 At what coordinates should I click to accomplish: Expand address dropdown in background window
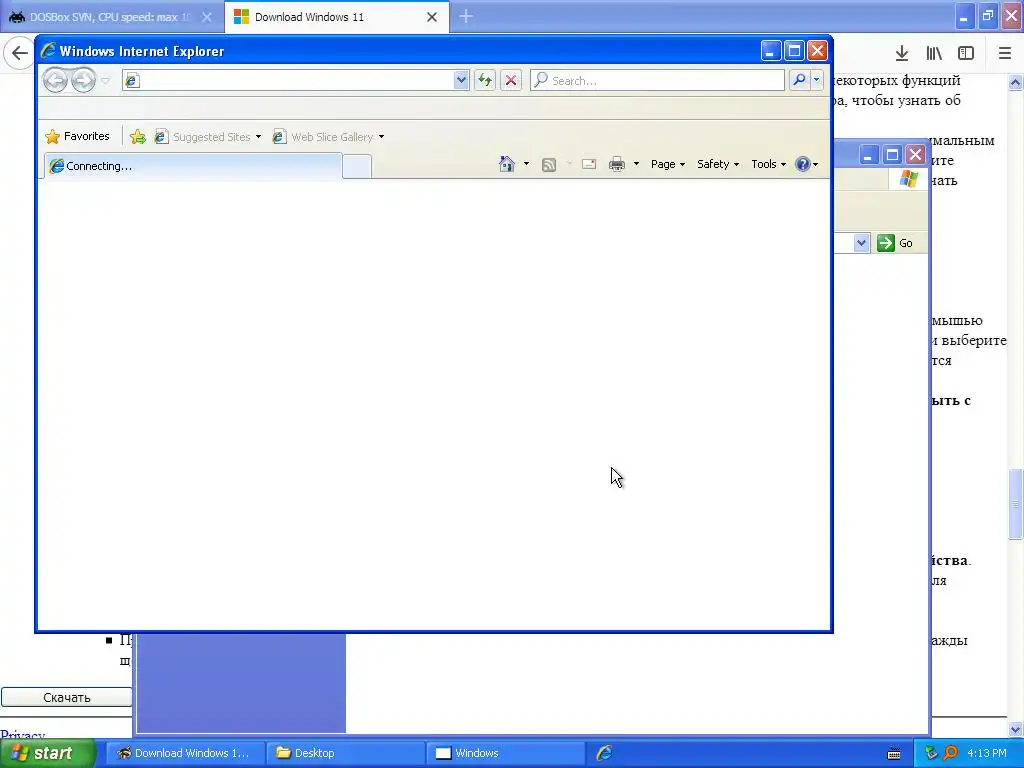tap(861, 243)
